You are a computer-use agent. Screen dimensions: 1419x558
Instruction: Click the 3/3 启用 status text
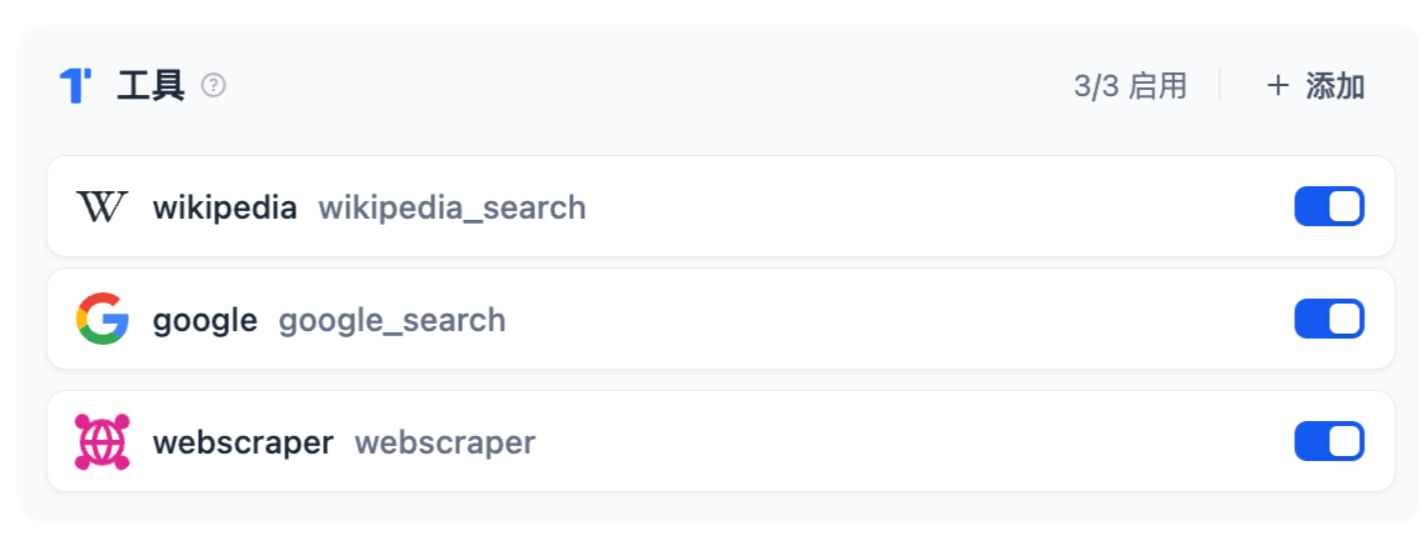(x=1130, y=86)
